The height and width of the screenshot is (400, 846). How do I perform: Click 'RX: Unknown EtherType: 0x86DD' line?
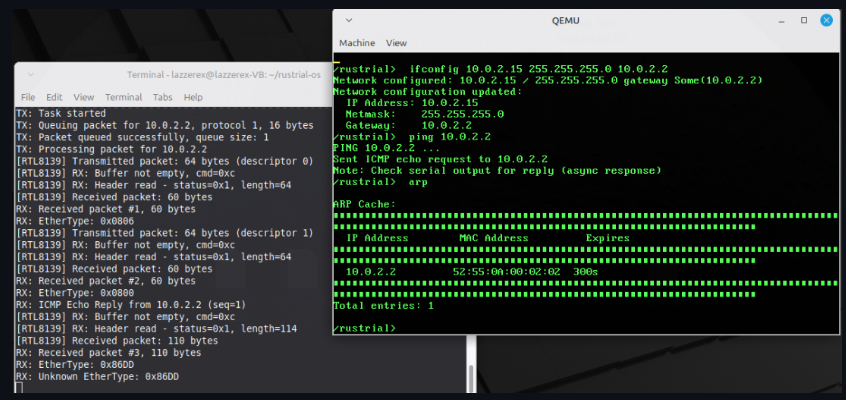coord(97,377)
